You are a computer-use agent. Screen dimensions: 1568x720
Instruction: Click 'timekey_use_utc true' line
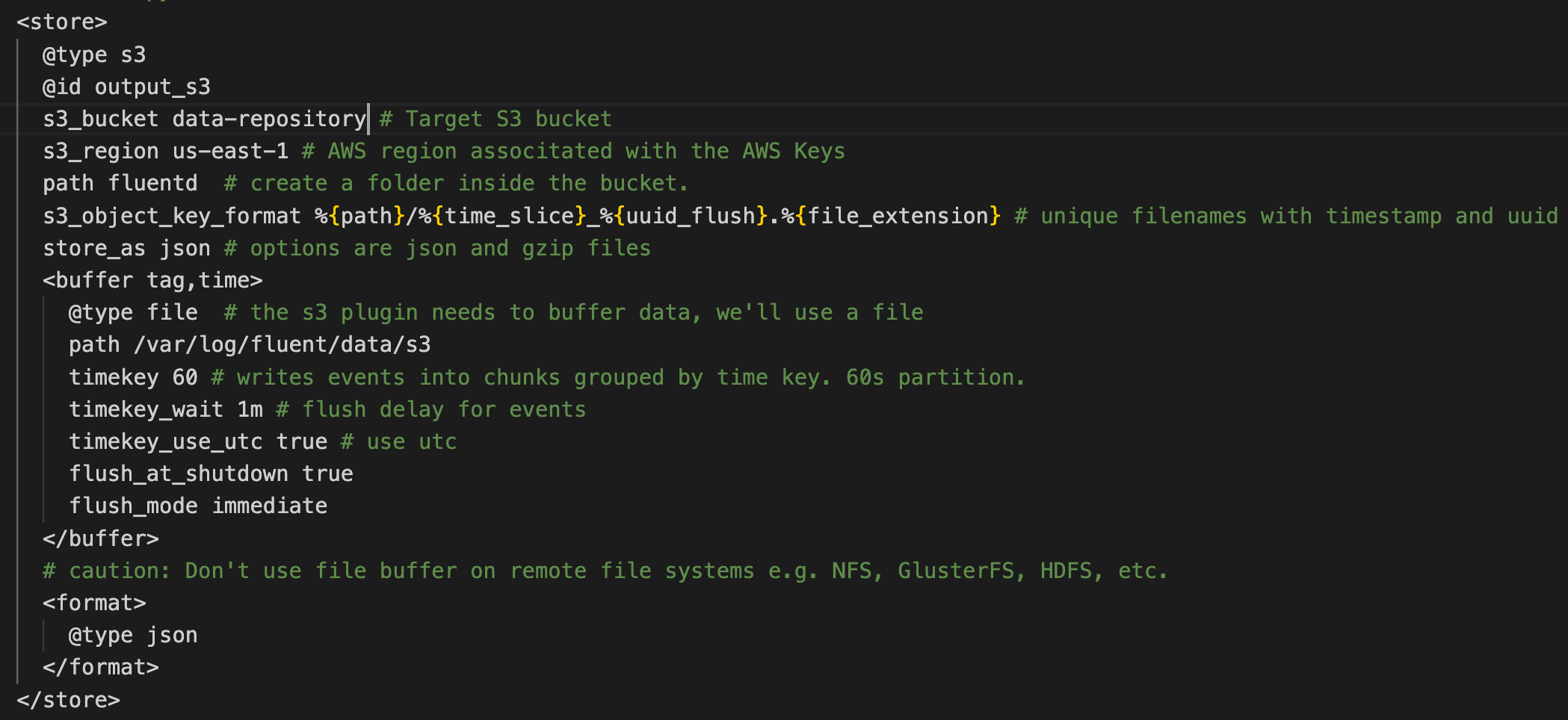[x=198, y=441]
